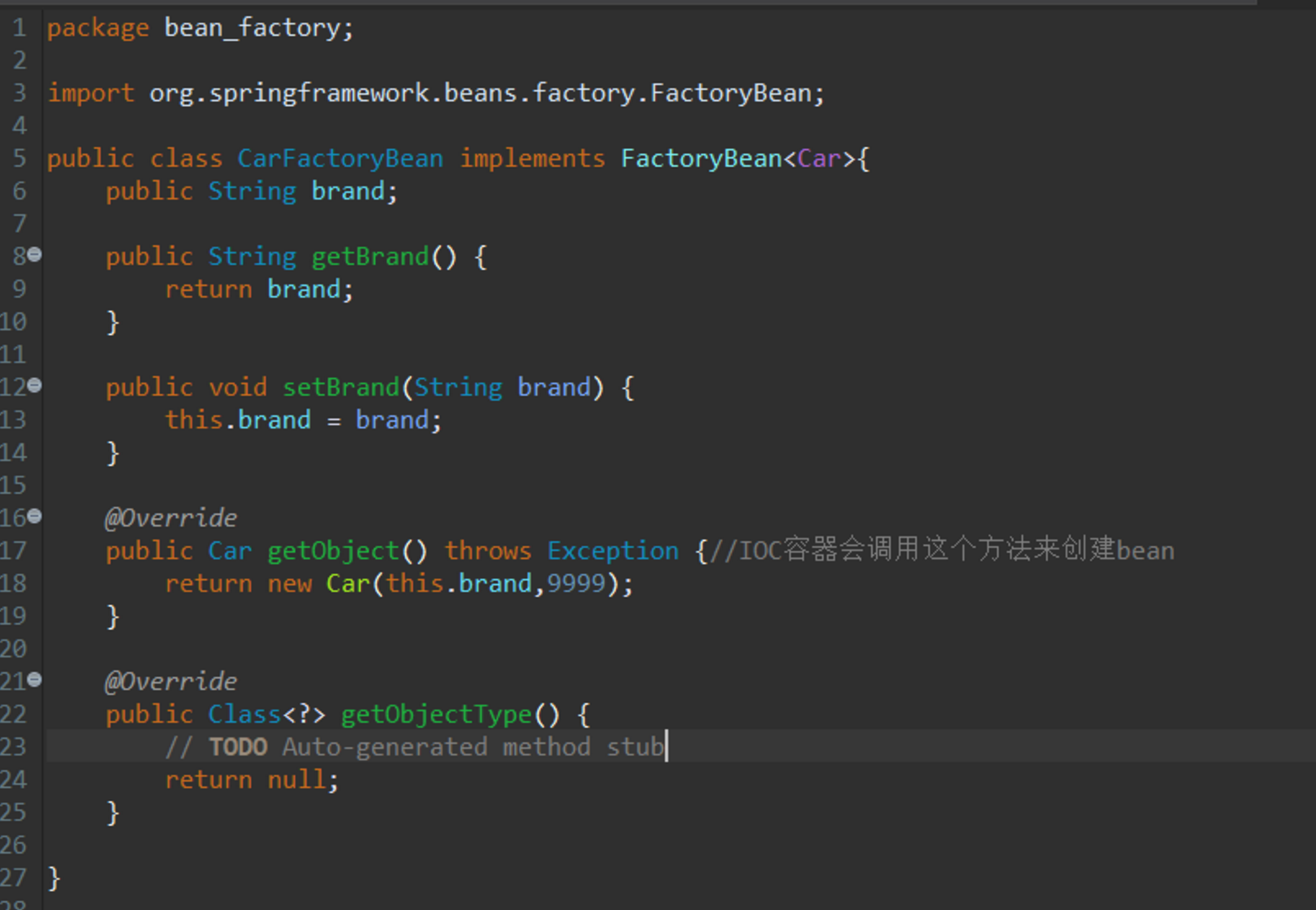The image size is (1316, 910).
Task: Click line number 5 in the gutter
Action: tap(20, 158)
